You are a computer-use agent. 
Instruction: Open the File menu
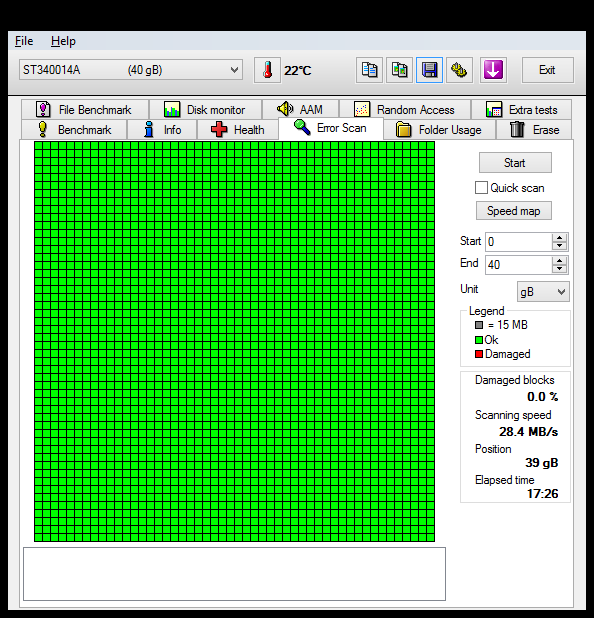[24, 41]
